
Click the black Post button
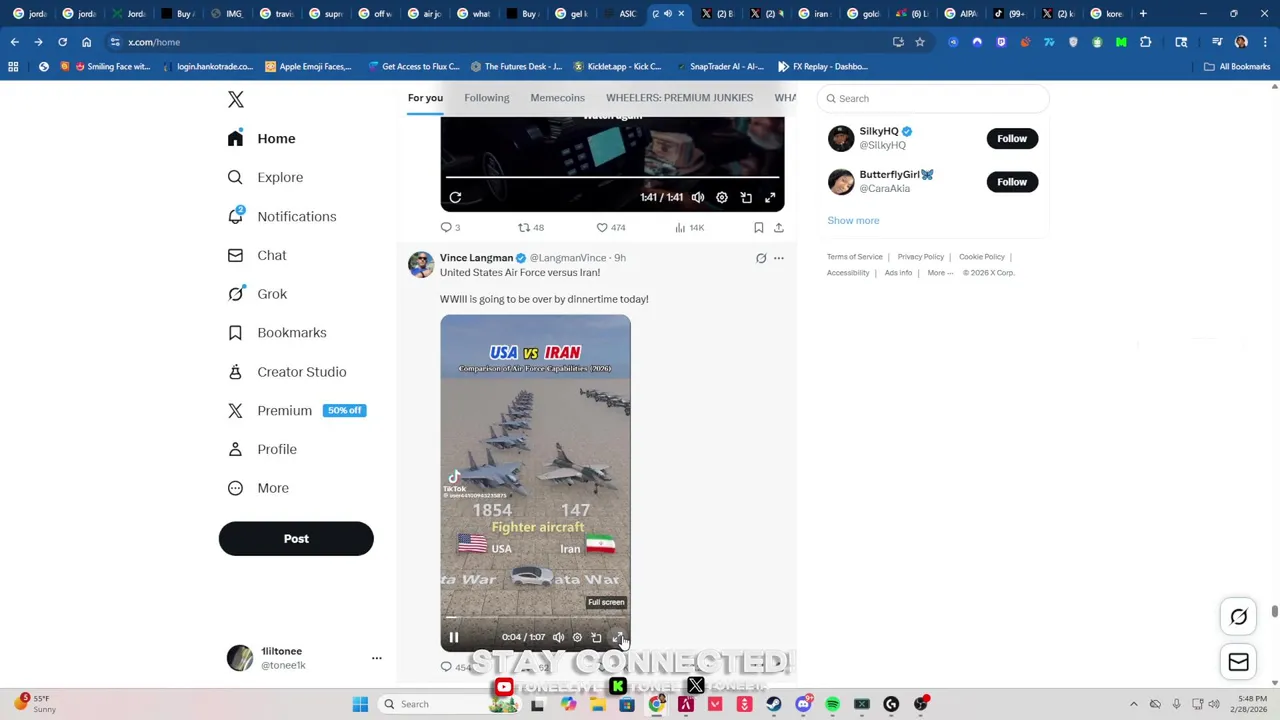pyautogui.click(x=296, y=538)
